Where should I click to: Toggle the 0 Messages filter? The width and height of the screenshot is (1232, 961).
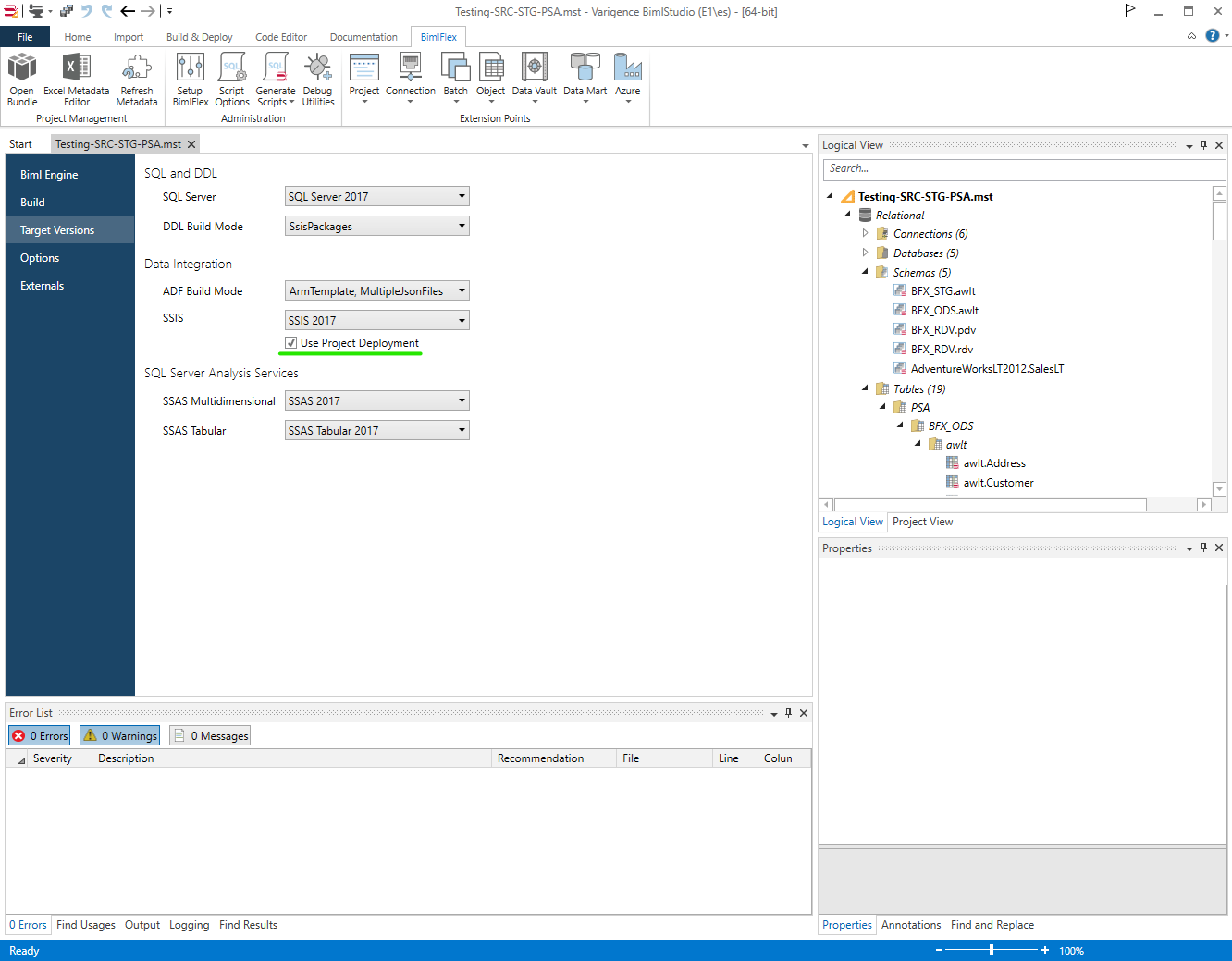(210, 735)
